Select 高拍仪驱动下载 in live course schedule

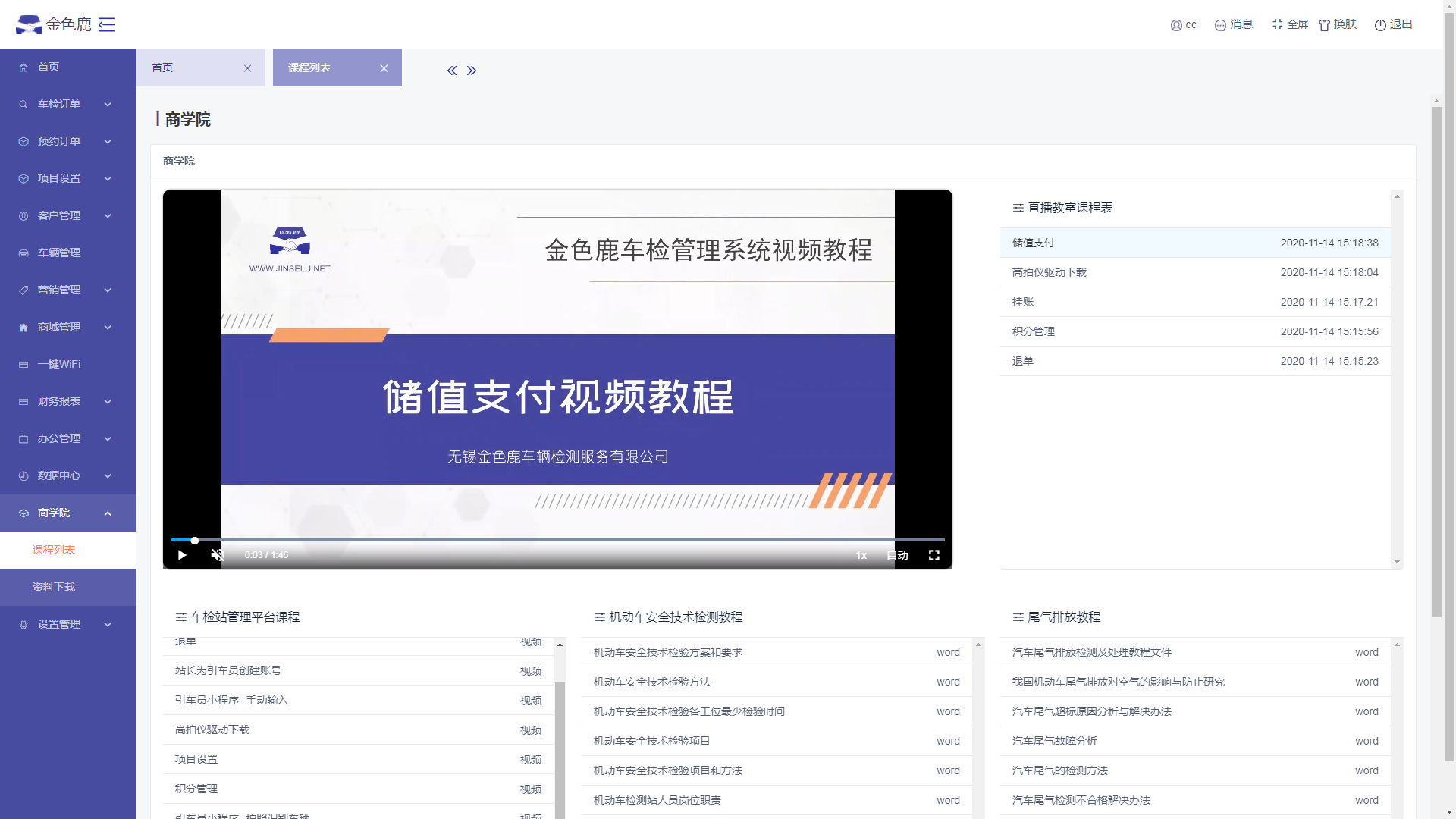[1195, 272]
